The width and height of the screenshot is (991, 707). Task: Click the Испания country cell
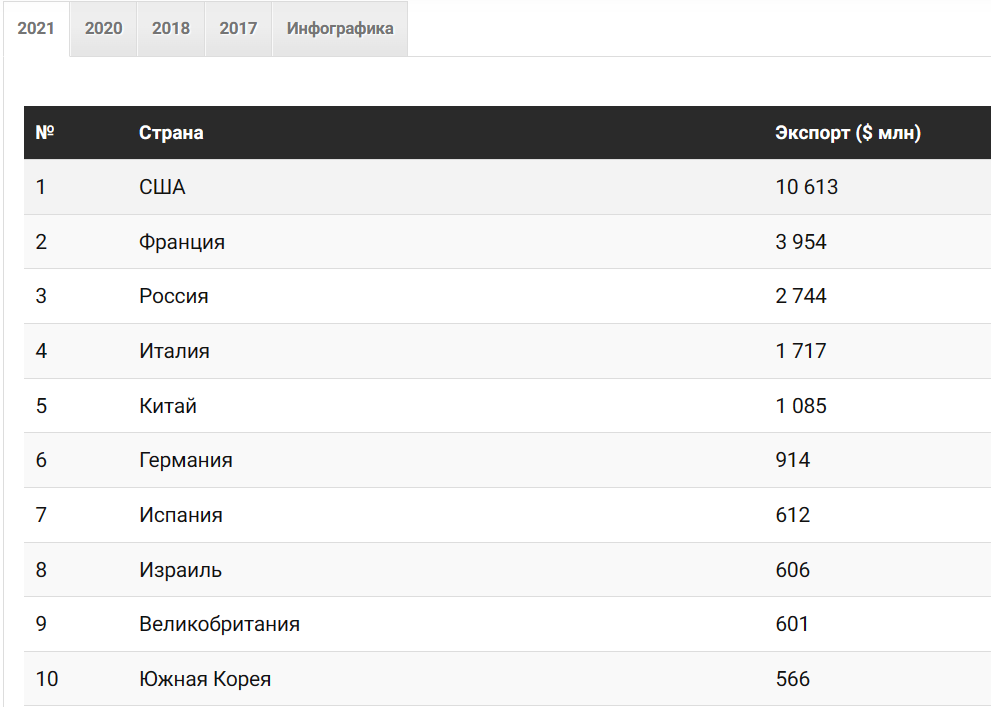click(x=181, y=515)
